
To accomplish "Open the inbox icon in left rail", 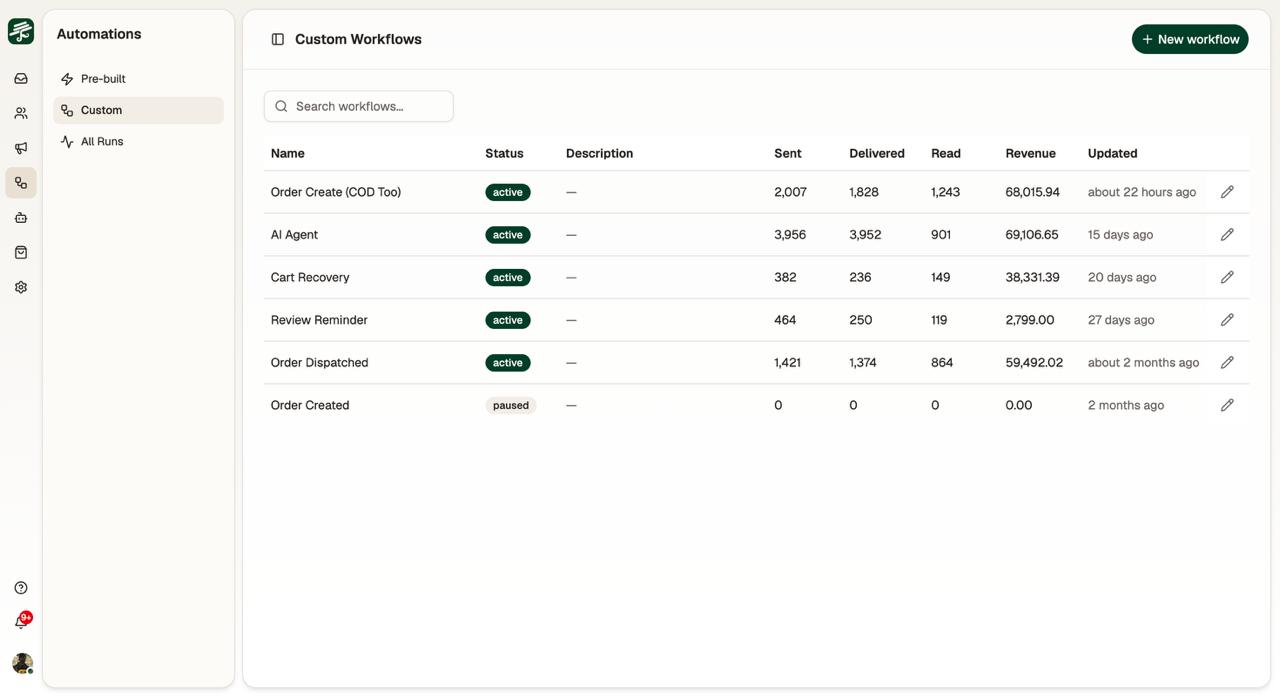I will [x=21, y=78].
